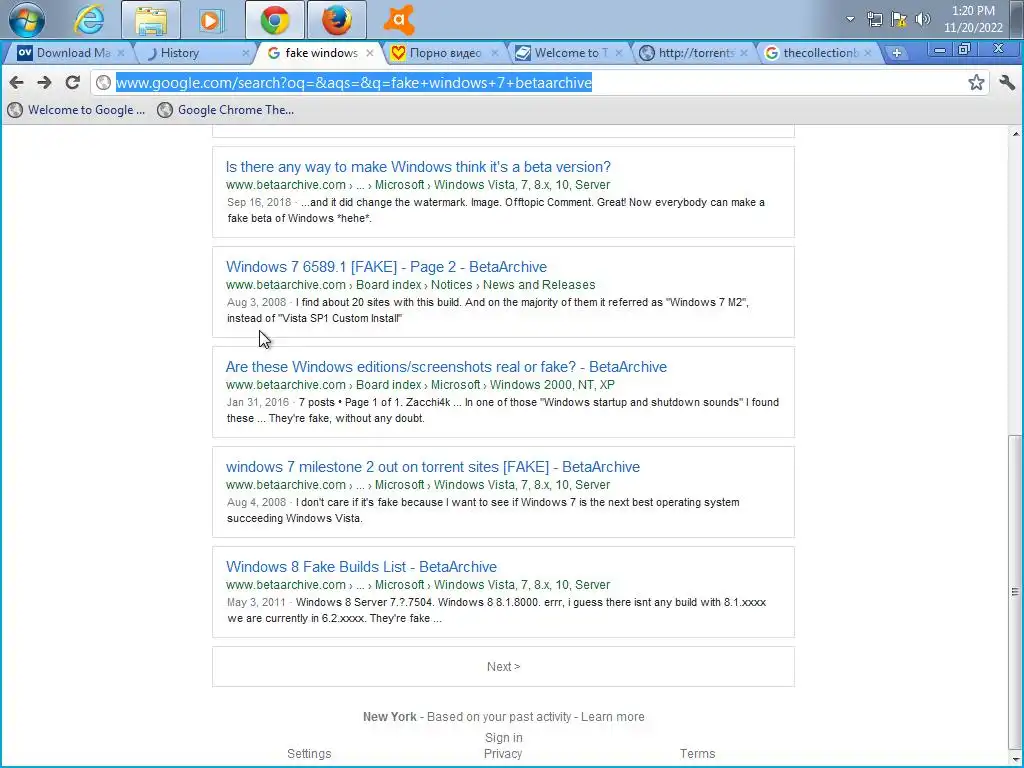Close the thecollectionb tab
The image size is (1024, 768).
point(868,53)
